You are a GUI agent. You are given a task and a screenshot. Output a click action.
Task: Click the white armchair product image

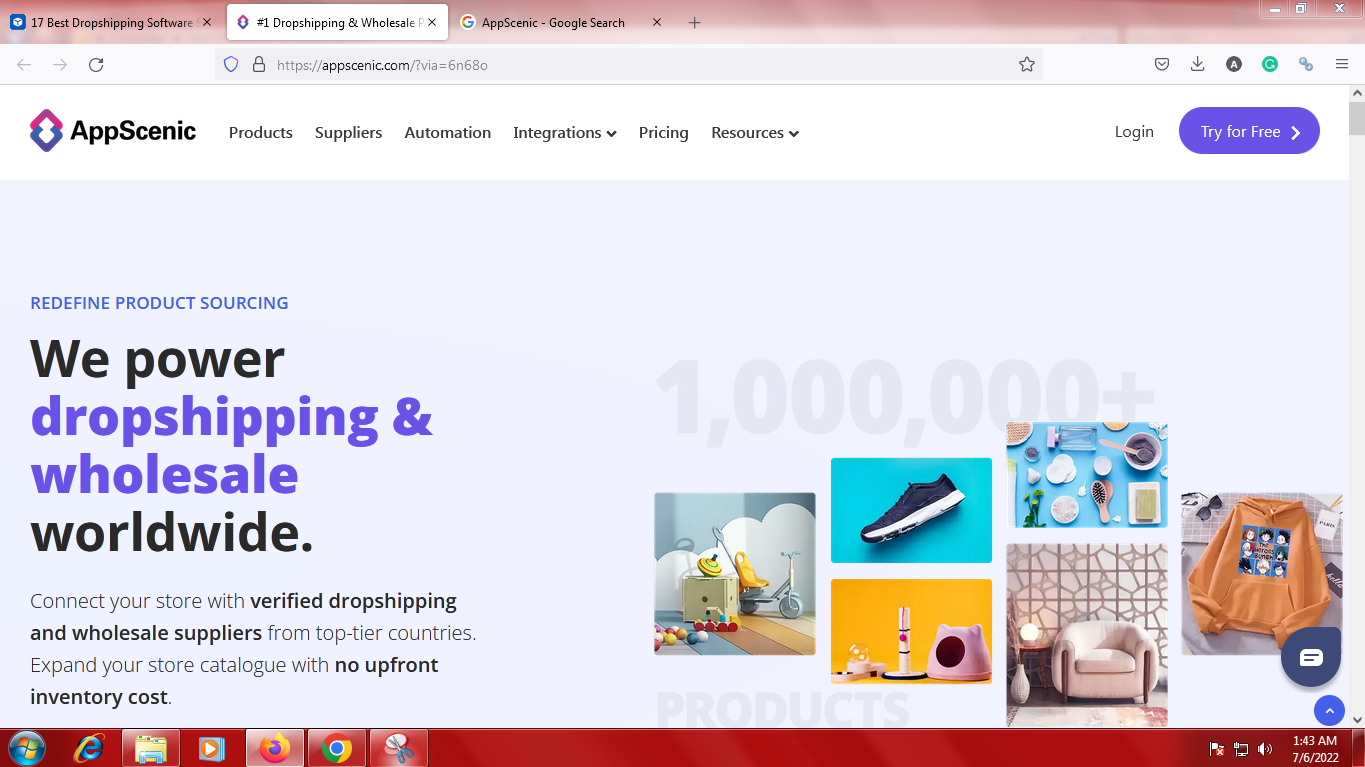(1087, 635)
